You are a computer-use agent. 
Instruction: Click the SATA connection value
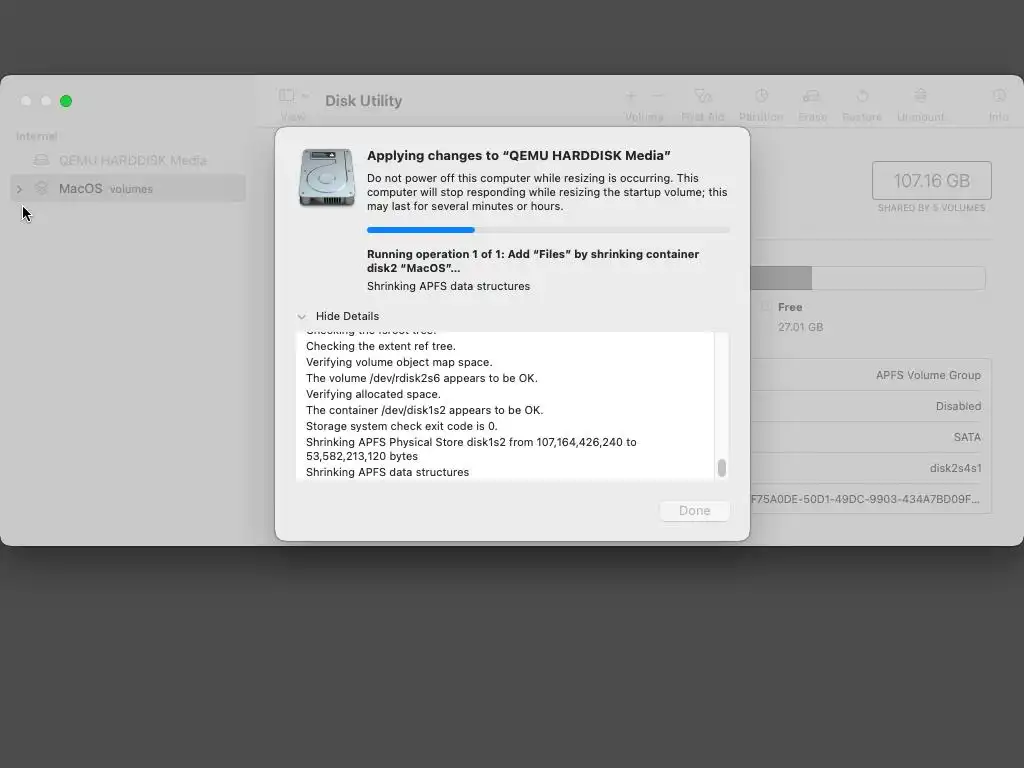point(967,438)
